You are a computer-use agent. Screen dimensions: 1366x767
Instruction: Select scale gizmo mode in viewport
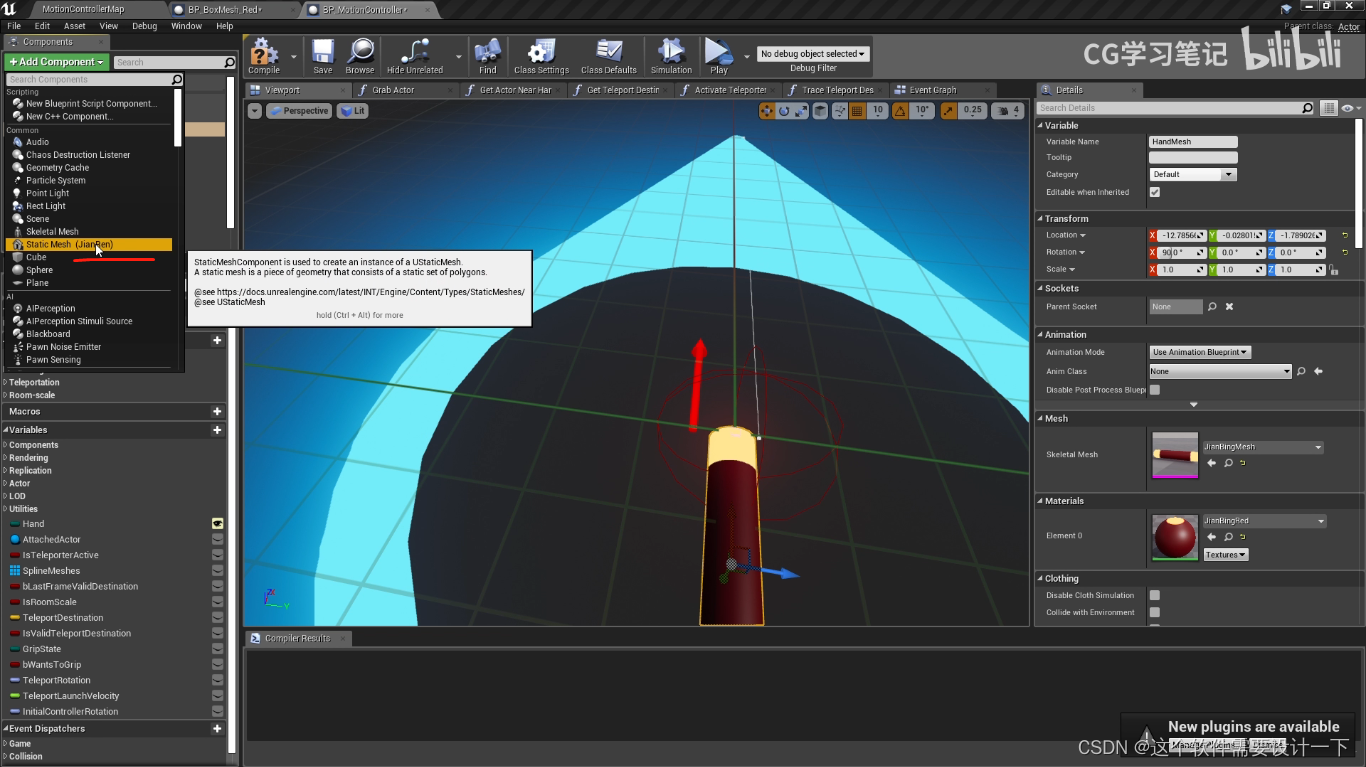tap(802, 111)
